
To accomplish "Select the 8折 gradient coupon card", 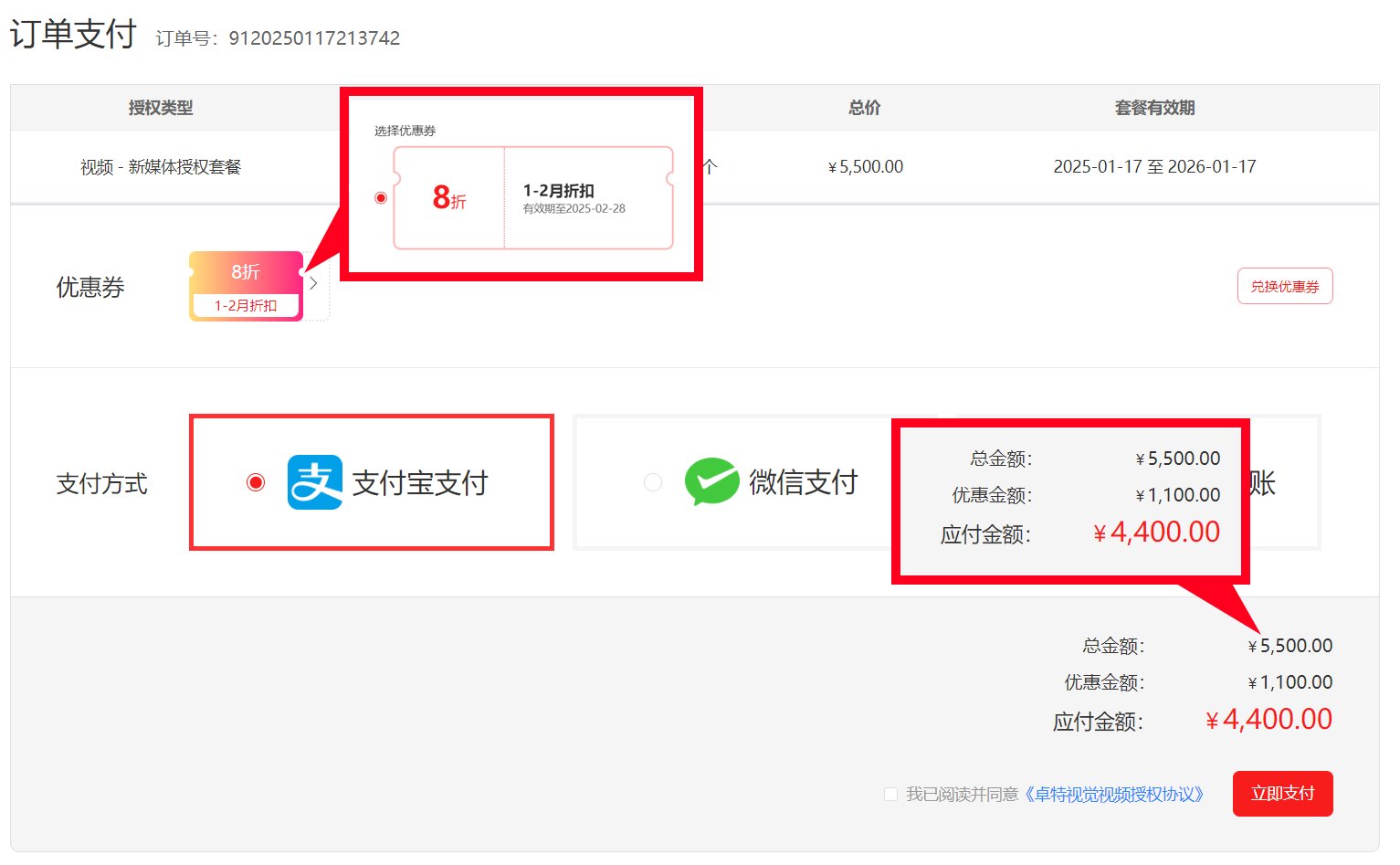I will [x=246, y=286].
